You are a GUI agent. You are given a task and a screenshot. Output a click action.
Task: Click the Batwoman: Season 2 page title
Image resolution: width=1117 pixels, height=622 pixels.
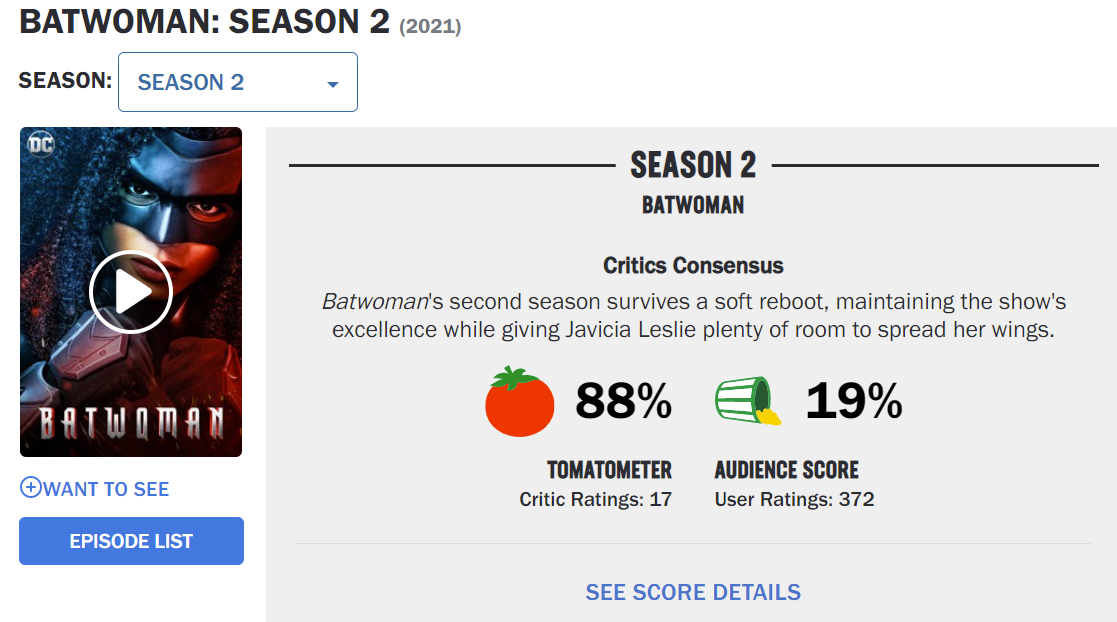click(x=205, y=22)
